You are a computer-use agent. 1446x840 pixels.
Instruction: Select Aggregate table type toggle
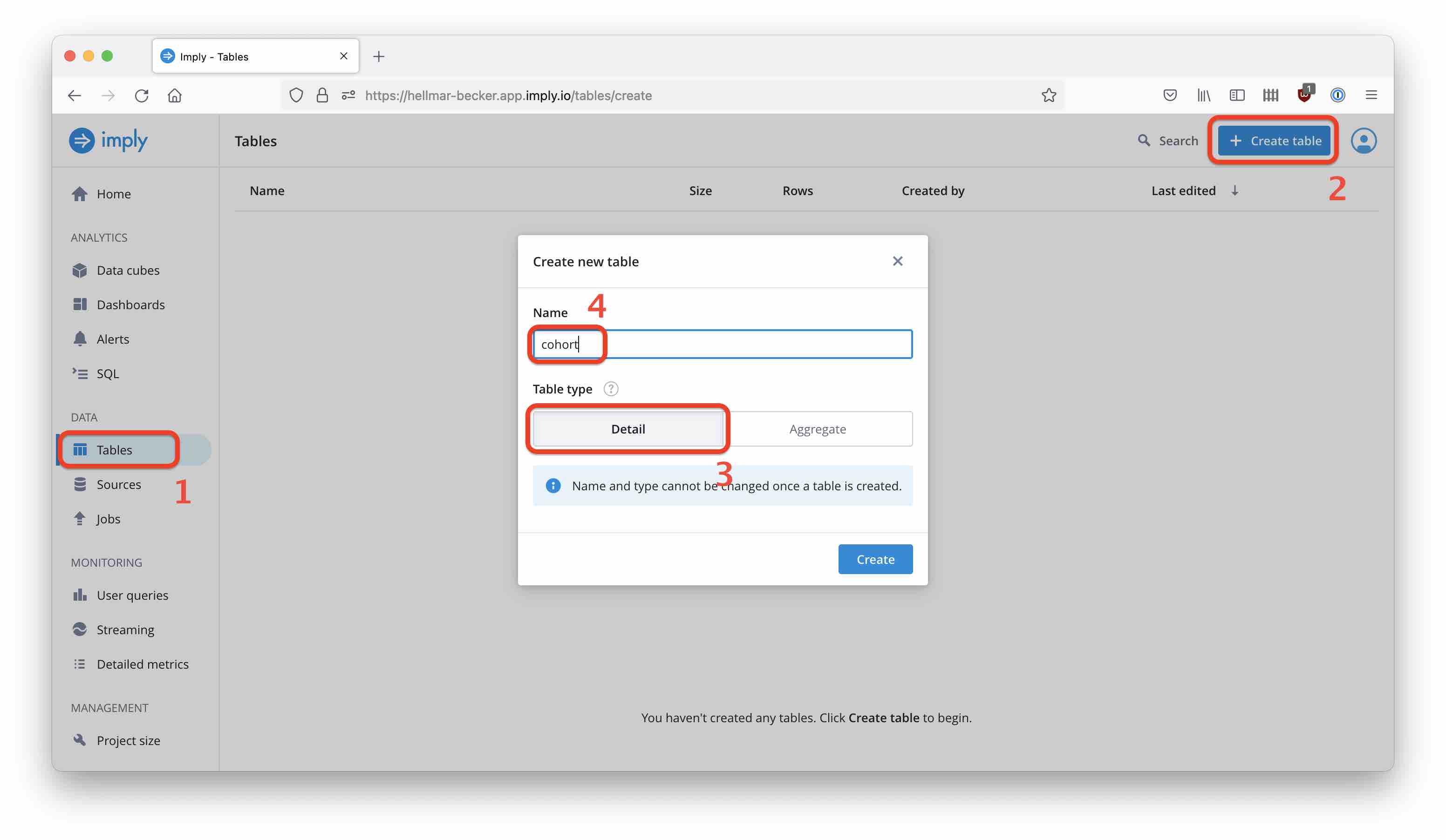coord(817,428)
